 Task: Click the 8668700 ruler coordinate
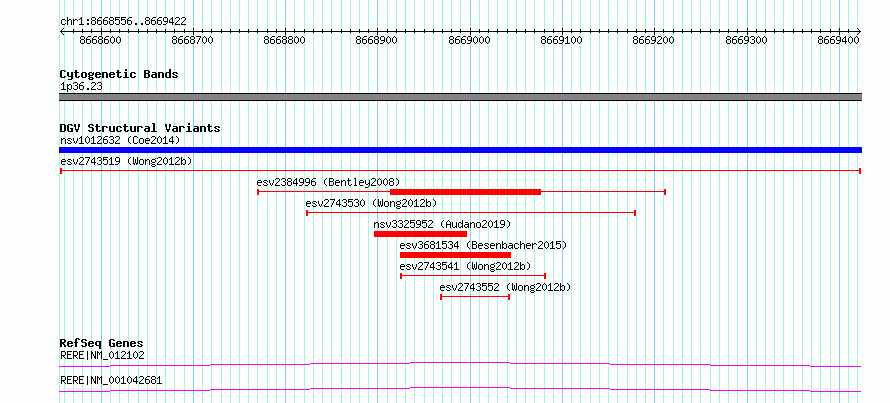193,40
